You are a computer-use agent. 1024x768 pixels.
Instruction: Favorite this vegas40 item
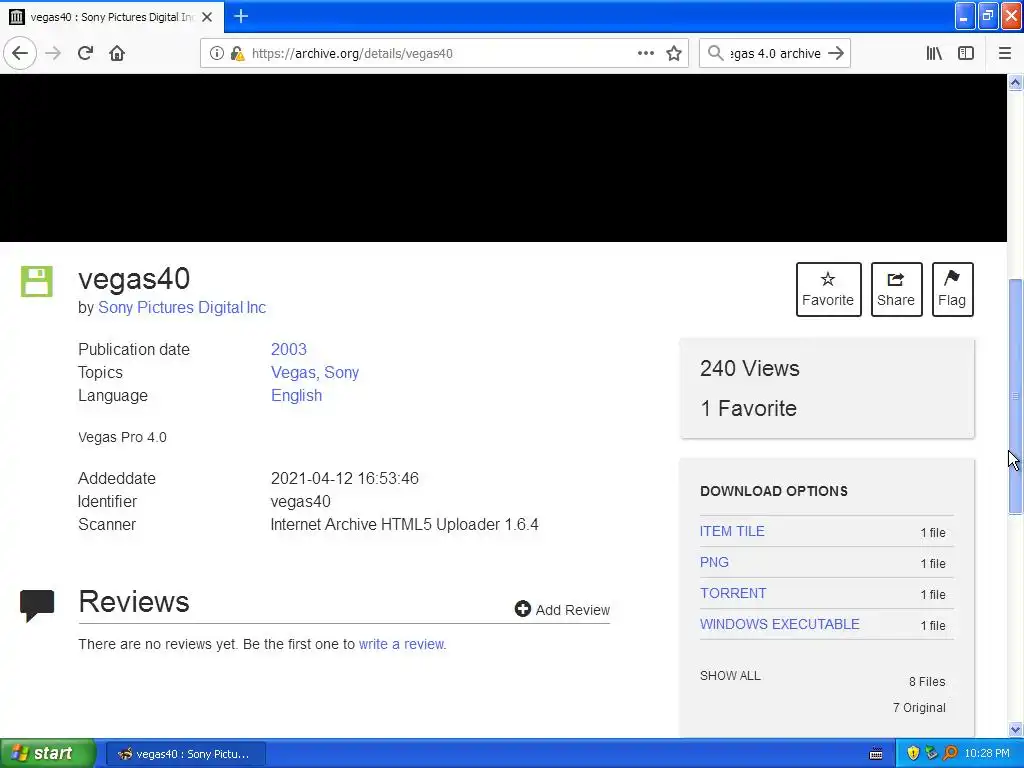click(x=828, y=289)
